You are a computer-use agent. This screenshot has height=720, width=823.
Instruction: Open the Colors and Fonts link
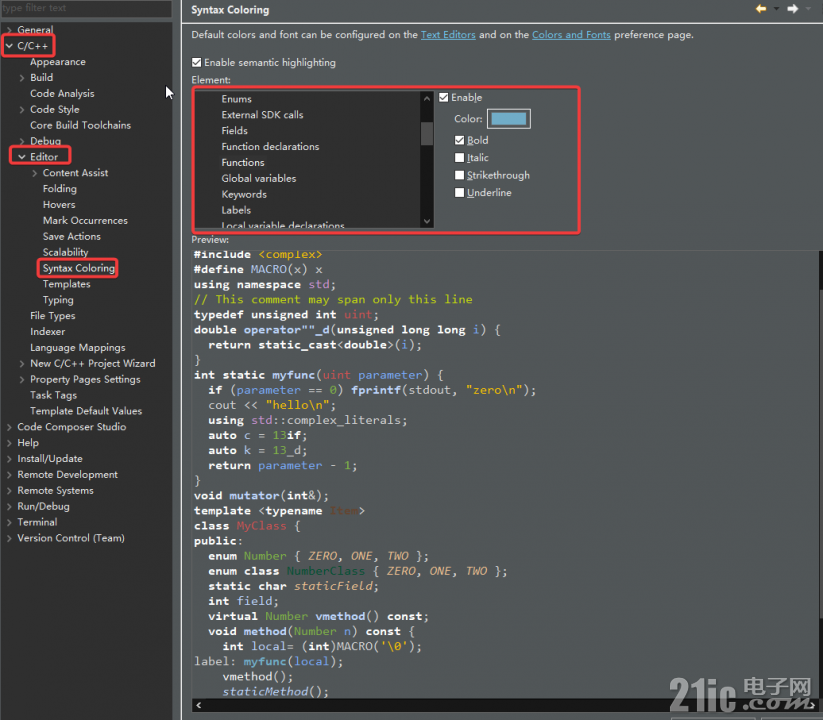[571, 35]
